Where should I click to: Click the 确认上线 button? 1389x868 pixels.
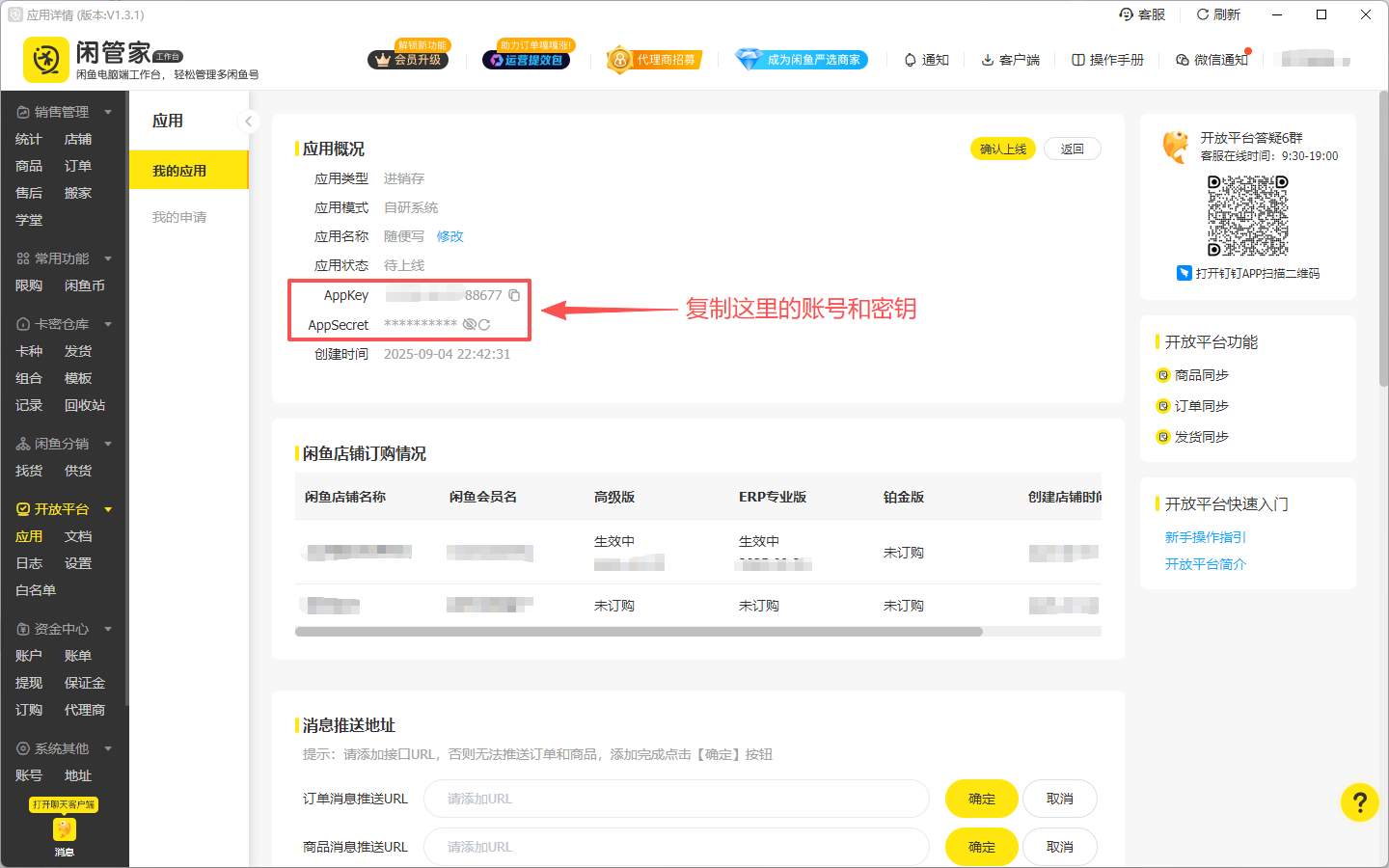pos(1002,149)
